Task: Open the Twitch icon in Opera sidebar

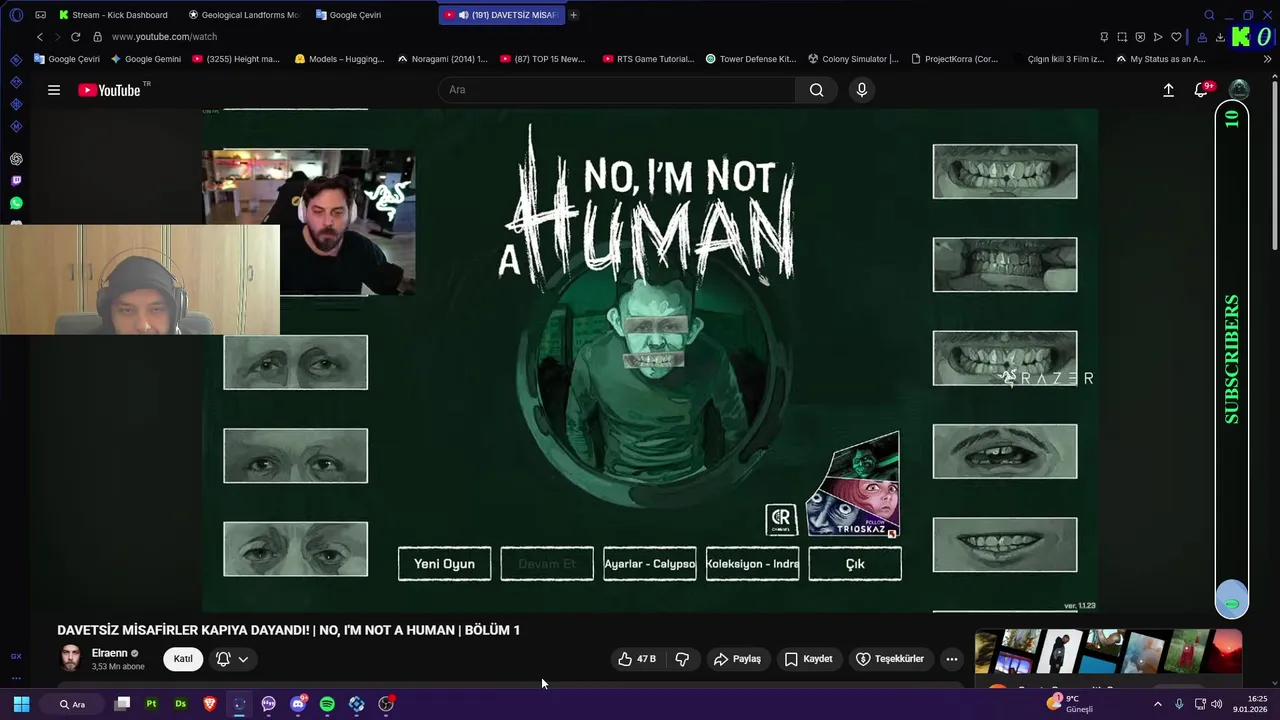Action: 16,181
